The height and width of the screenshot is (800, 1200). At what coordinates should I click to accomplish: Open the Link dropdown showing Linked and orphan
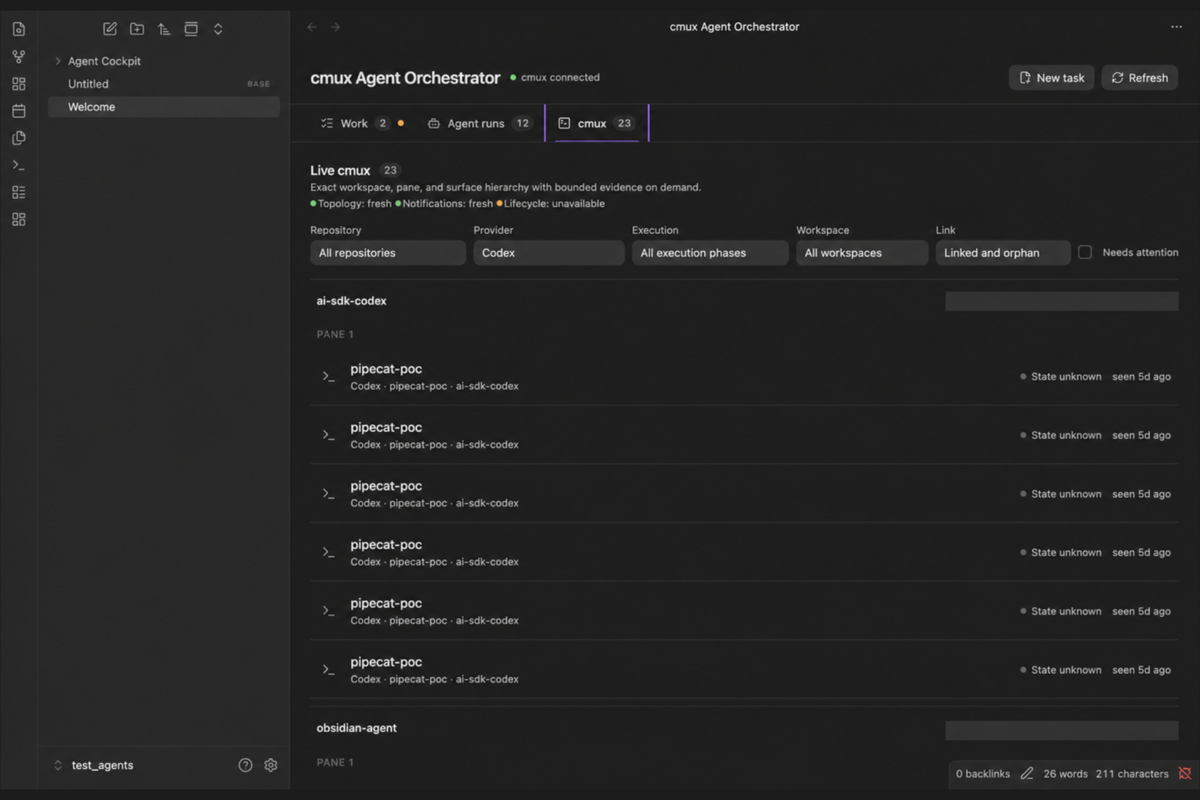[x=1003, y=253]
